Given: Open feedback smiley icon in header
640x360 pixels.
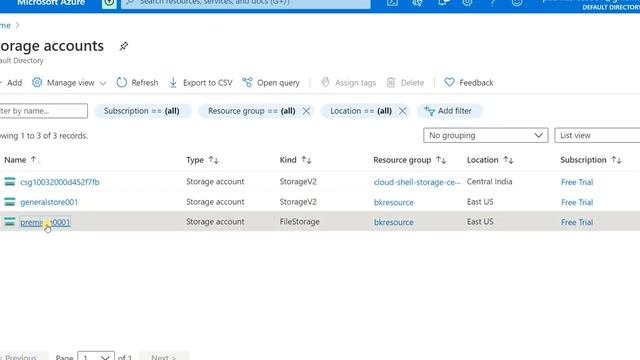Looking at the screenshot, I should 517,3.
